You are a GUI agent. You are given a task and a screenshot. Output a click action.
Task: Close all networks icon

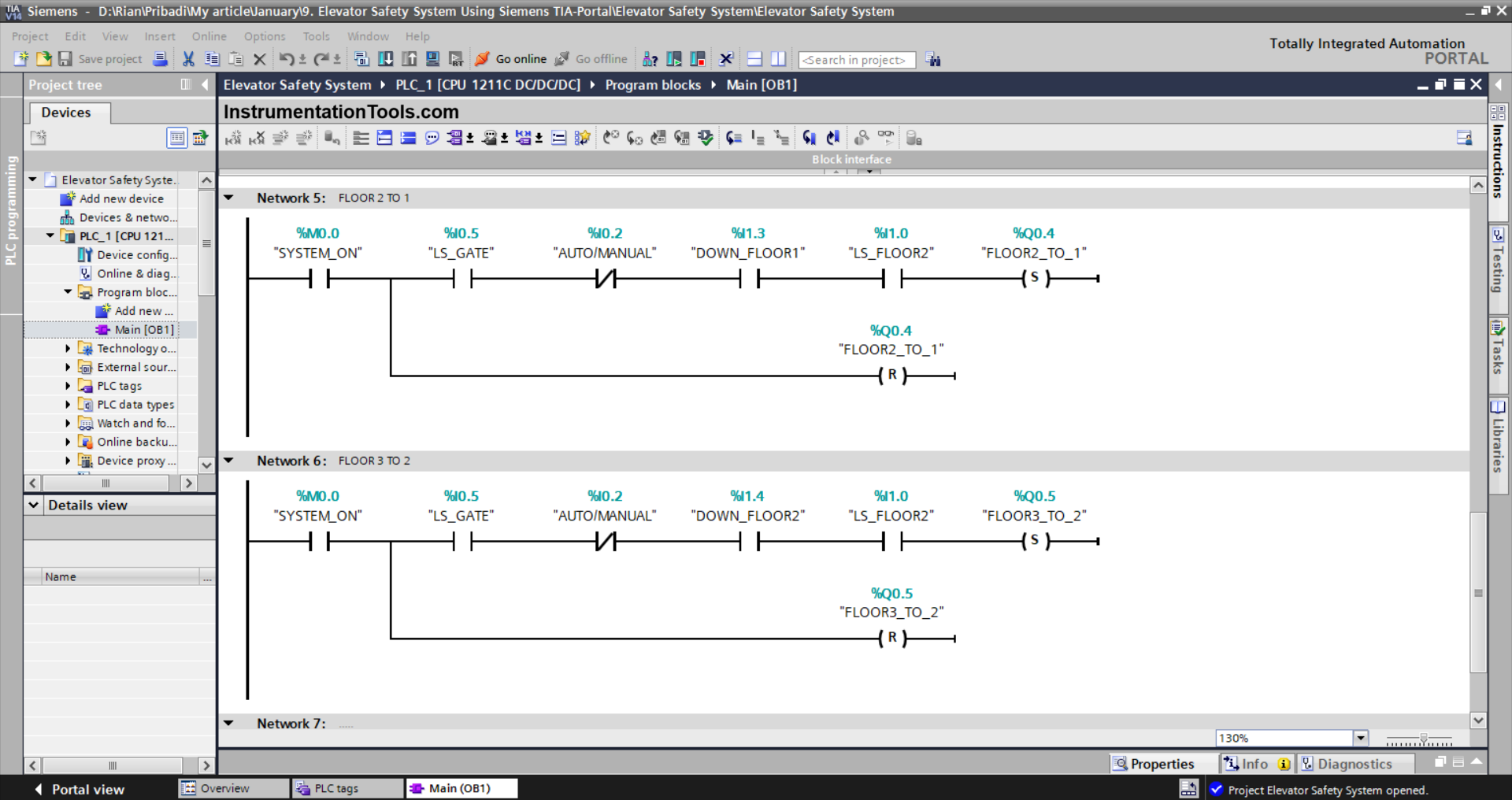click(408, 138)
